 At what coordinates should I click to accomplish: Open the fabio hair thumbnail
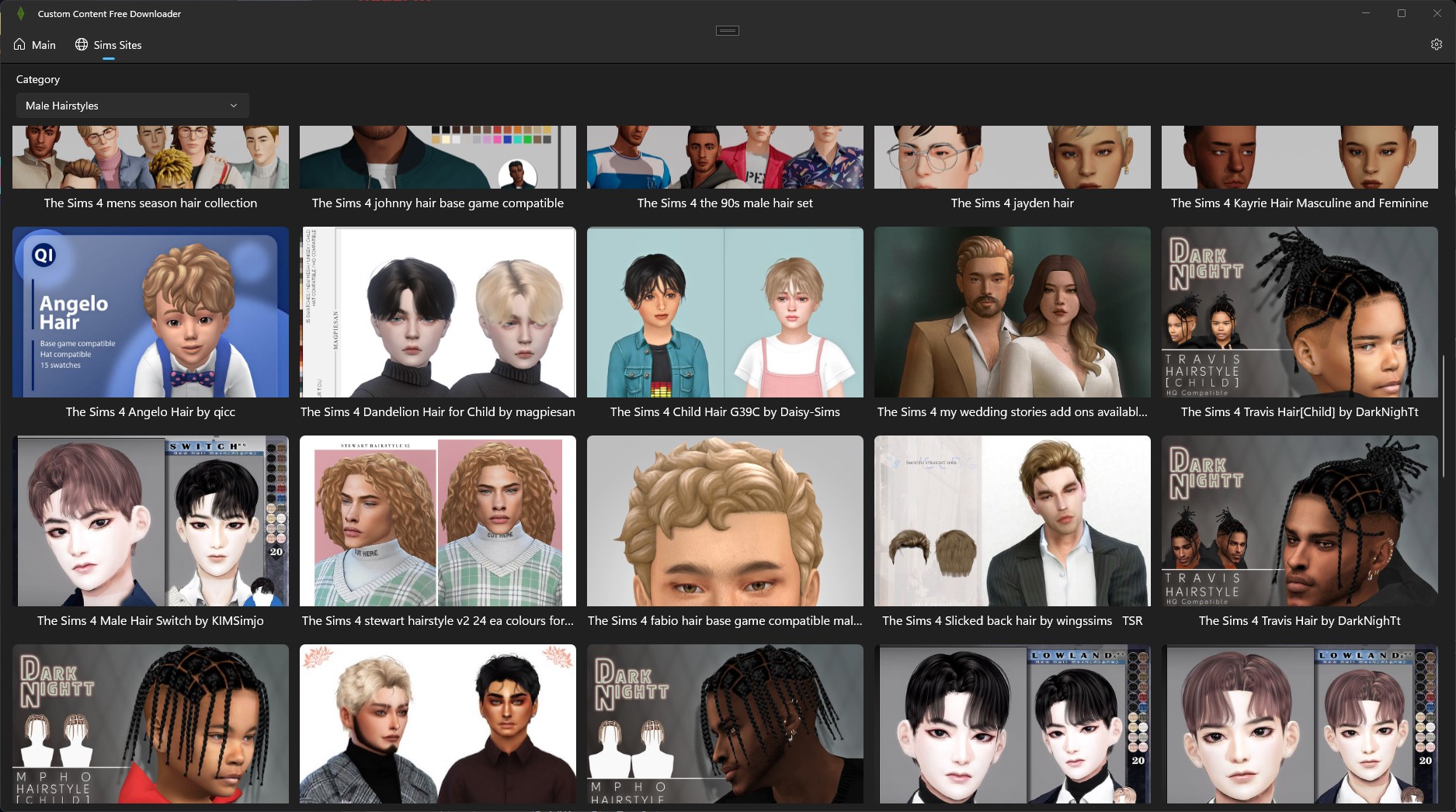tap(725, 521)
